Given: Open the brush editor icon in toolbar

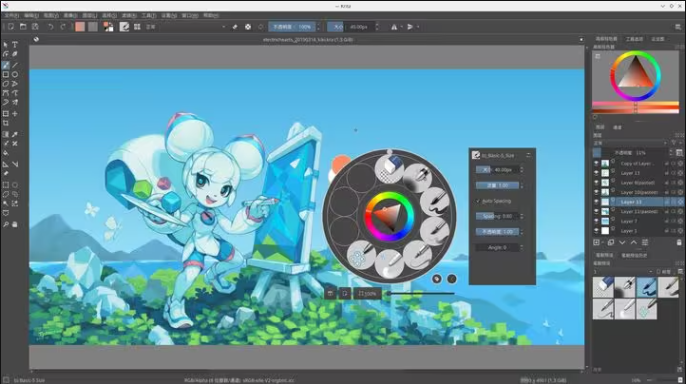Looking at the screenshot, I should (124, 27).
